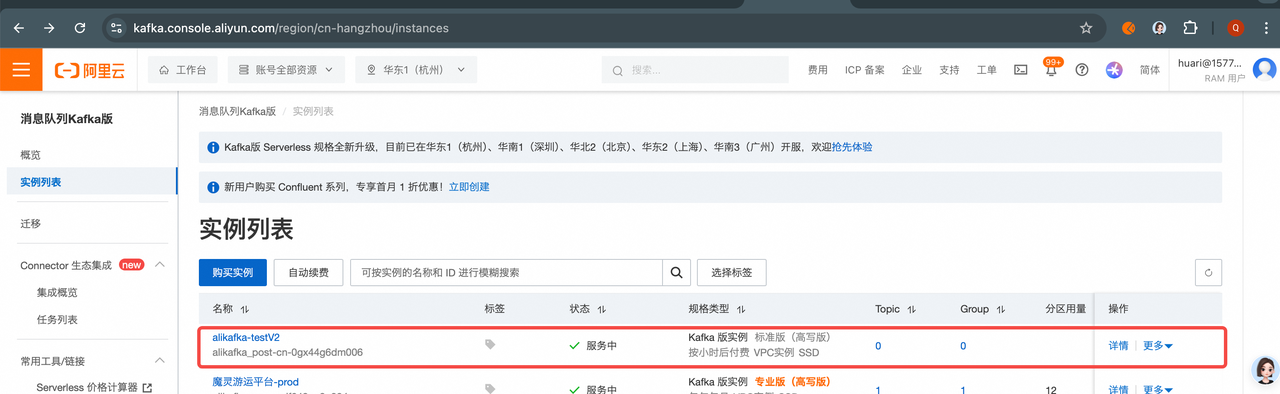Open 详情 for alikafka-testV2
The image size is (1280, 394).
(1118, 346)
